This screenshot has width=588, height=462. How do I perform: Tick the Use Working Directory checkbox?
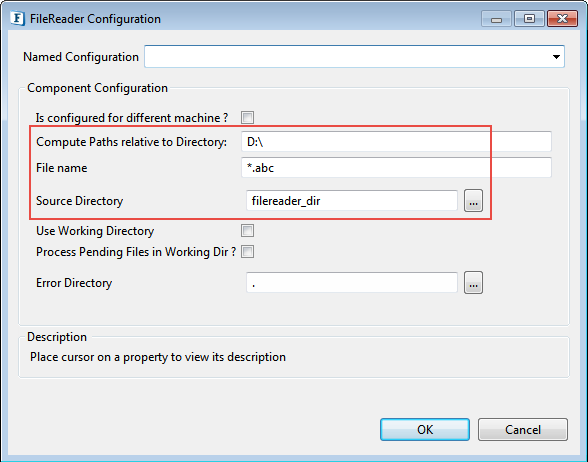[248, 230]
